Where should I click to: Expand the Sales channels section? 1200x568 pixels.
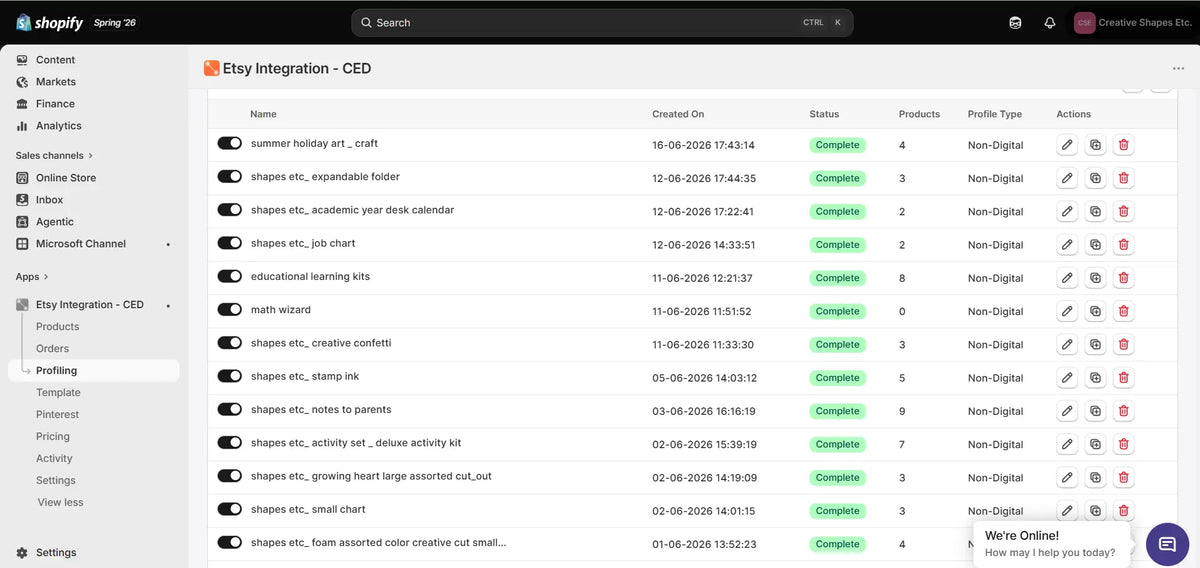[54, 155]
